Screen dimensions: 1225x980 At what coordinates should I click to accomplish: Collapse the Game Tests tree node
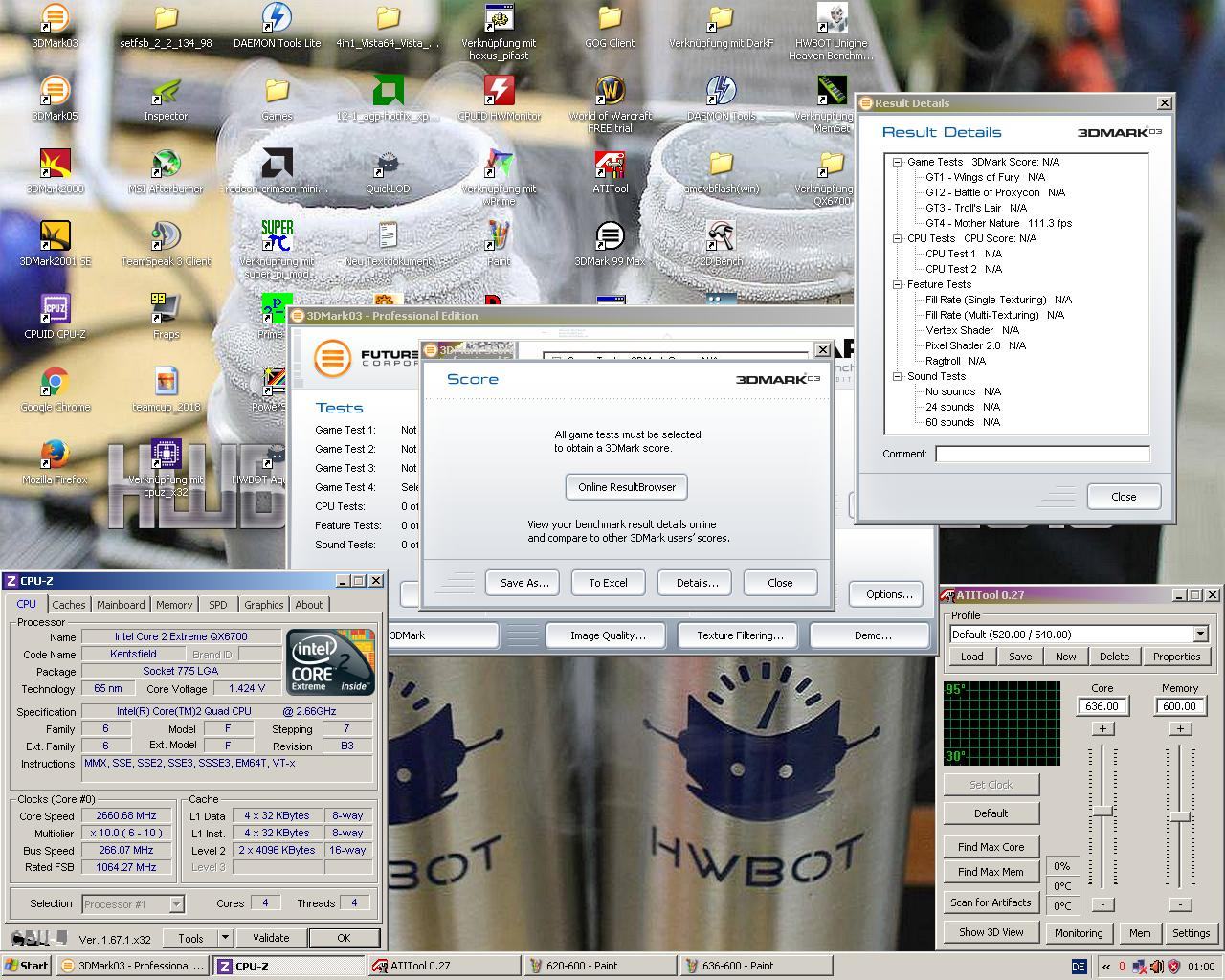(898, 162)
